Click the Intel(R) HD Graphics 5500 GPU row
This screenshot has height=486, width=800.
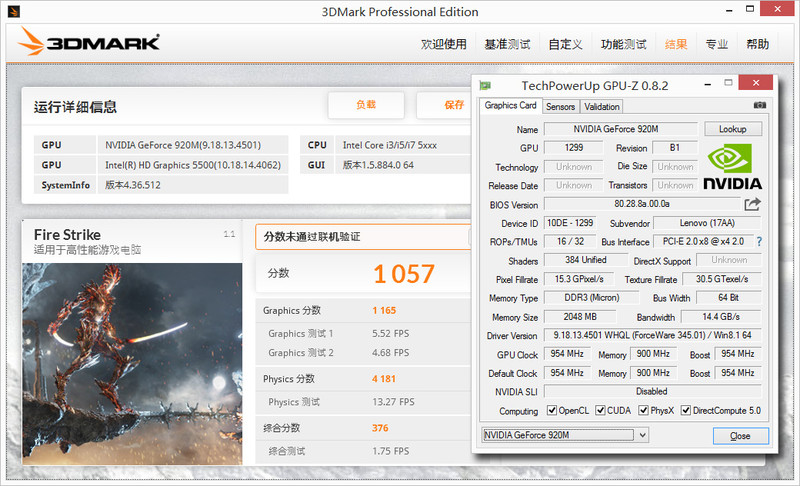(x=161, y=165)
